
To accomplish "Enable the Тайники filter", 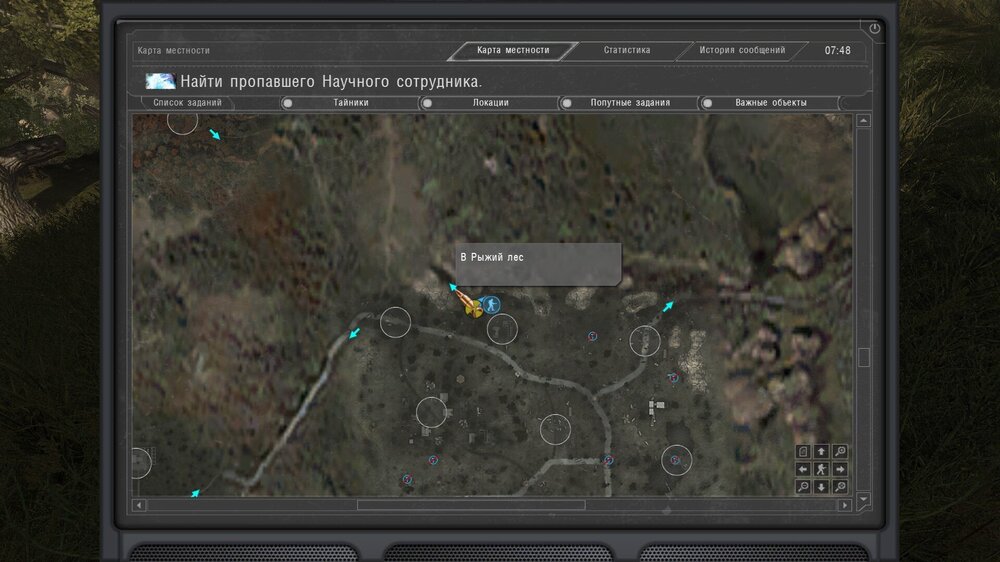I will click(288, 103).
